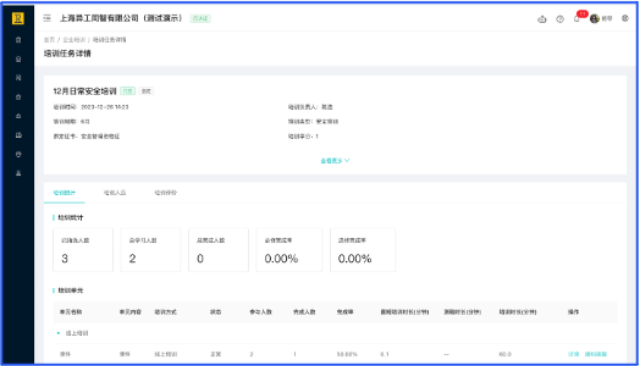This screenshot has width=640, height=366.
Task: Click the green certified tag beside company name
Action: [x=200, y=18]
